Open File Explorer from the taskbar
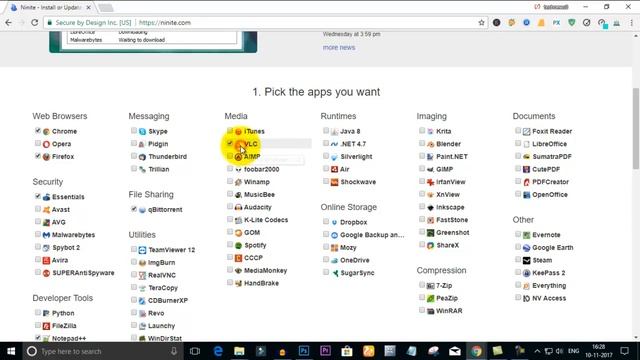 coord(239,351)
